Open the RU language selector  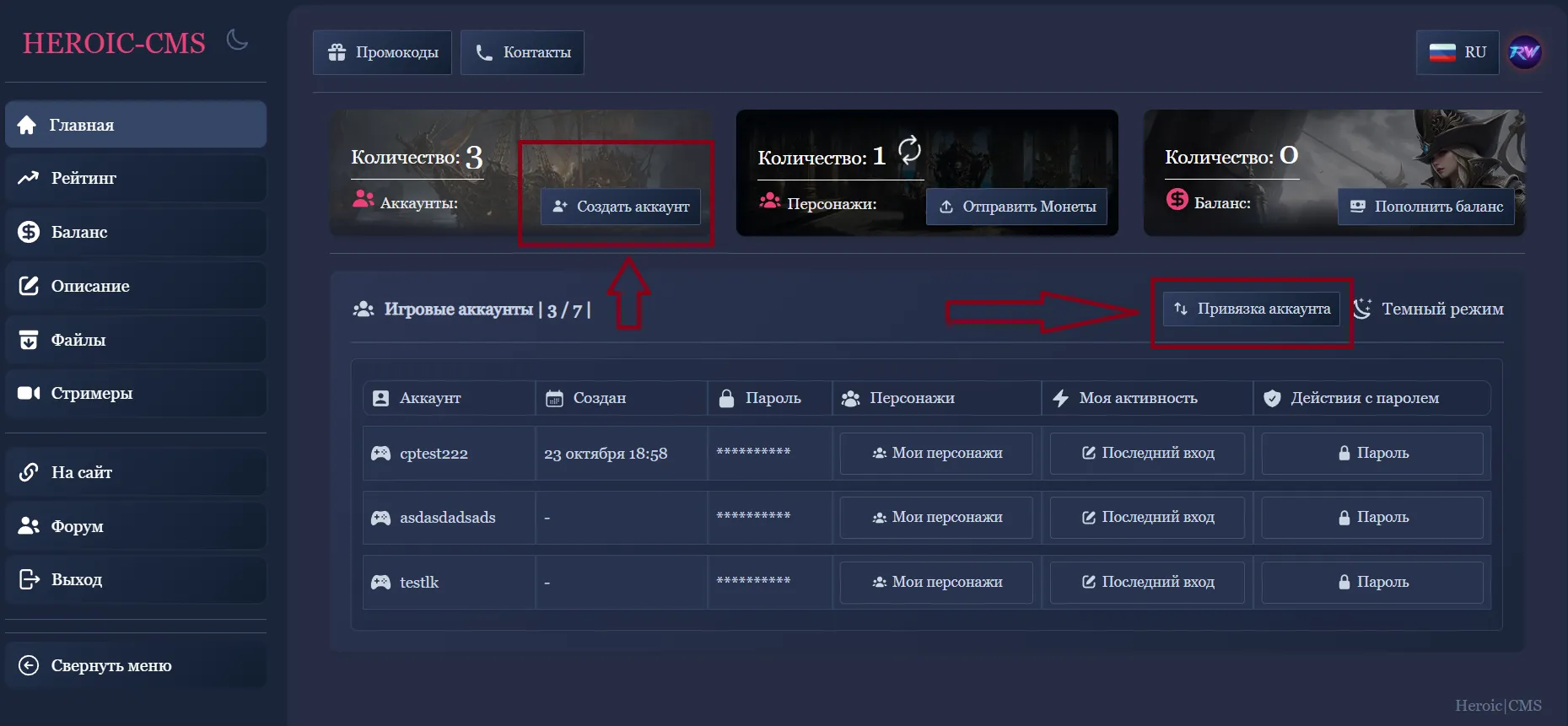1457,52
